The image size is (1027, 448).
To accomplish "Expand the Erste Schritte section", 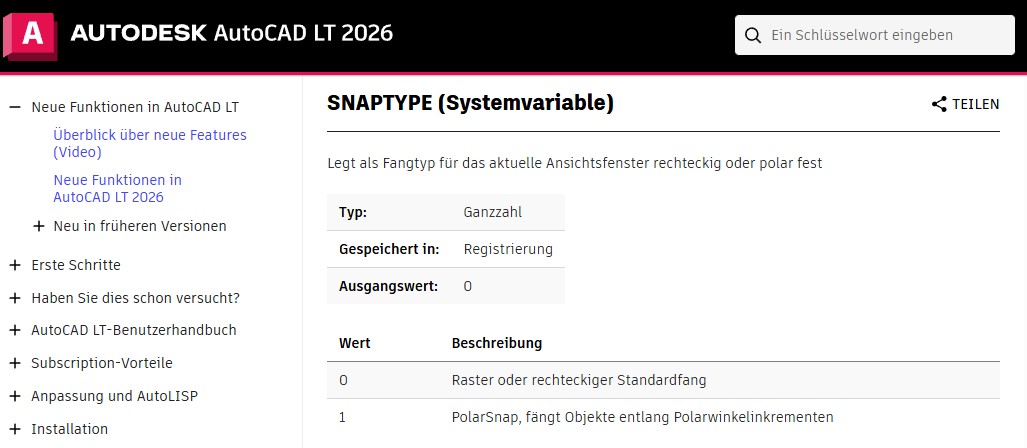I will tap(14, 265).
